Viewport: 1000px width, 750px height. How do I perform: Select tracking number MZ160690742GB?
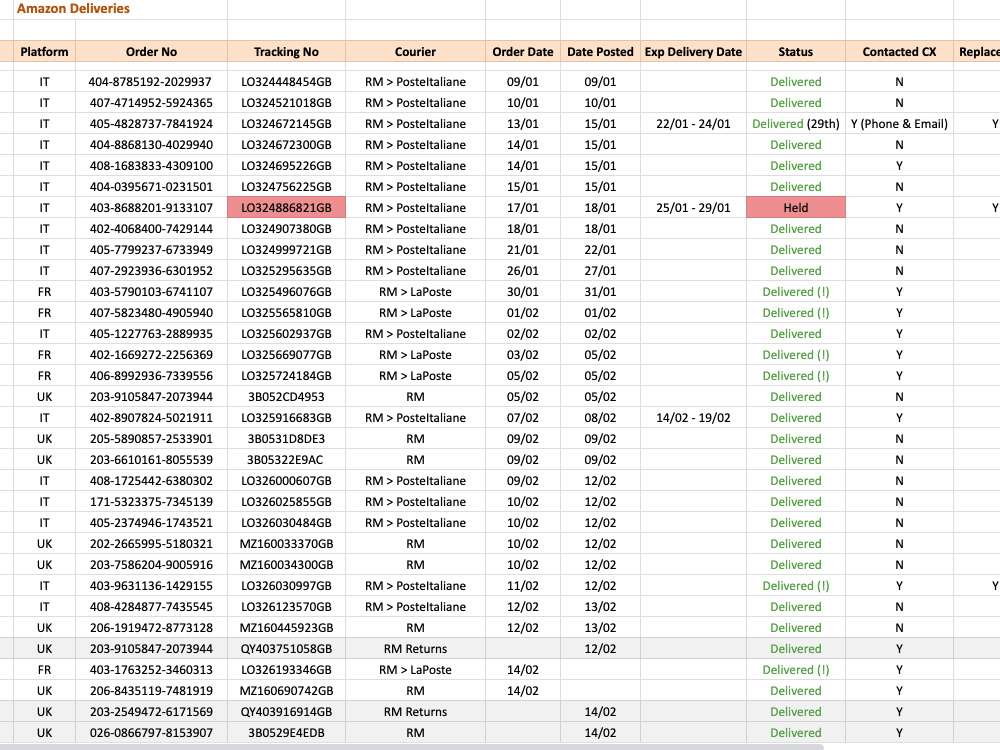pos(286,691)
